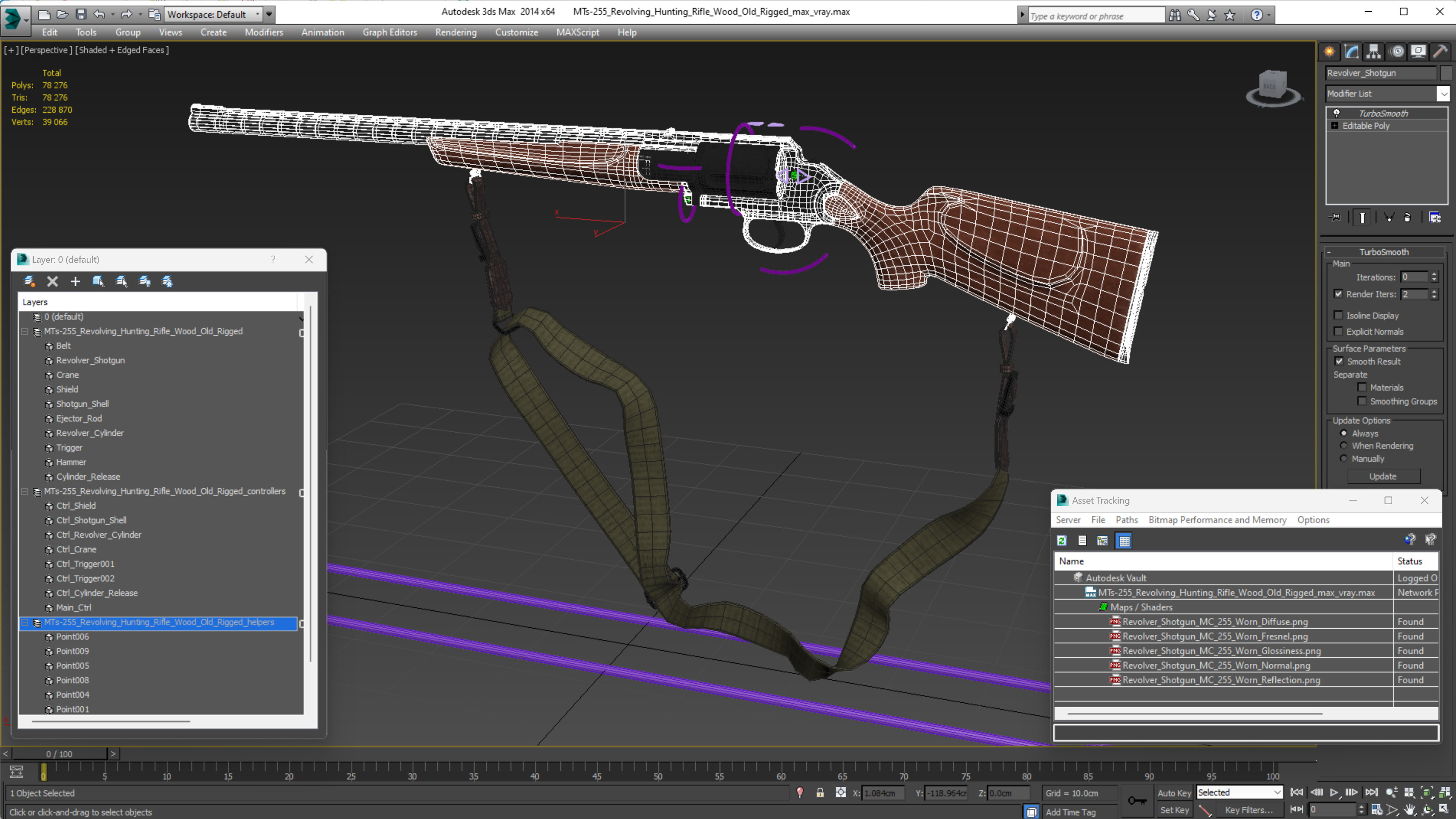Viewport: 1456px width, 819px height.
Task: Click the Save File icon
Action: tap(81, 14)
